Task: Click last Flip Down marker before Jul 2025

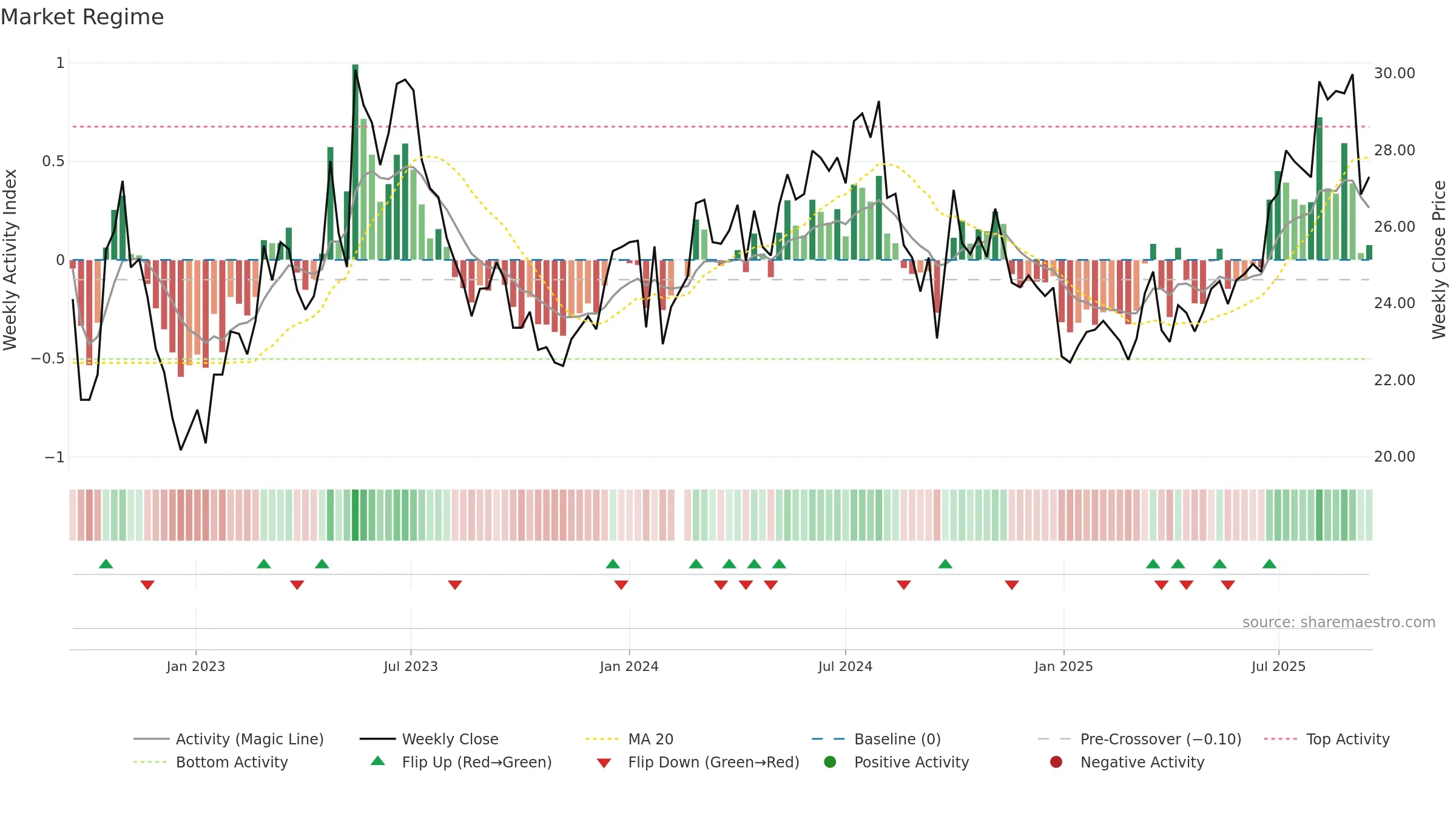Action: (1228, 585)
